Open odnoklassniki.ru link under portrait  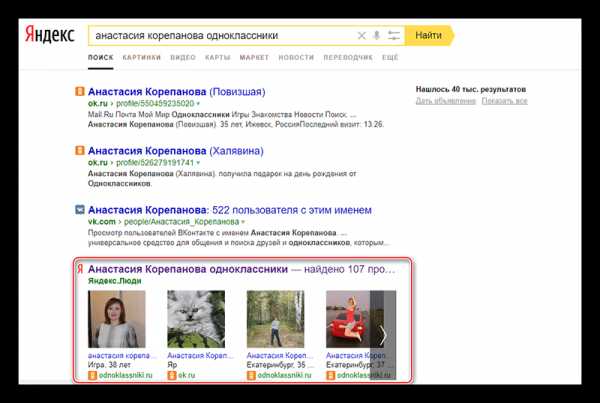[x=126, y=375]
